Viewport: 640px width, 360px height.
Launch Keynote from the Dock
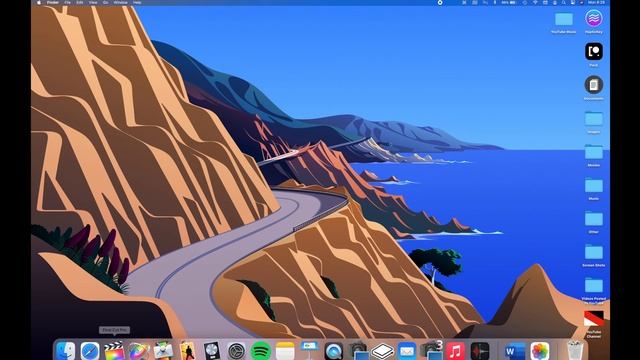point(309,351)
